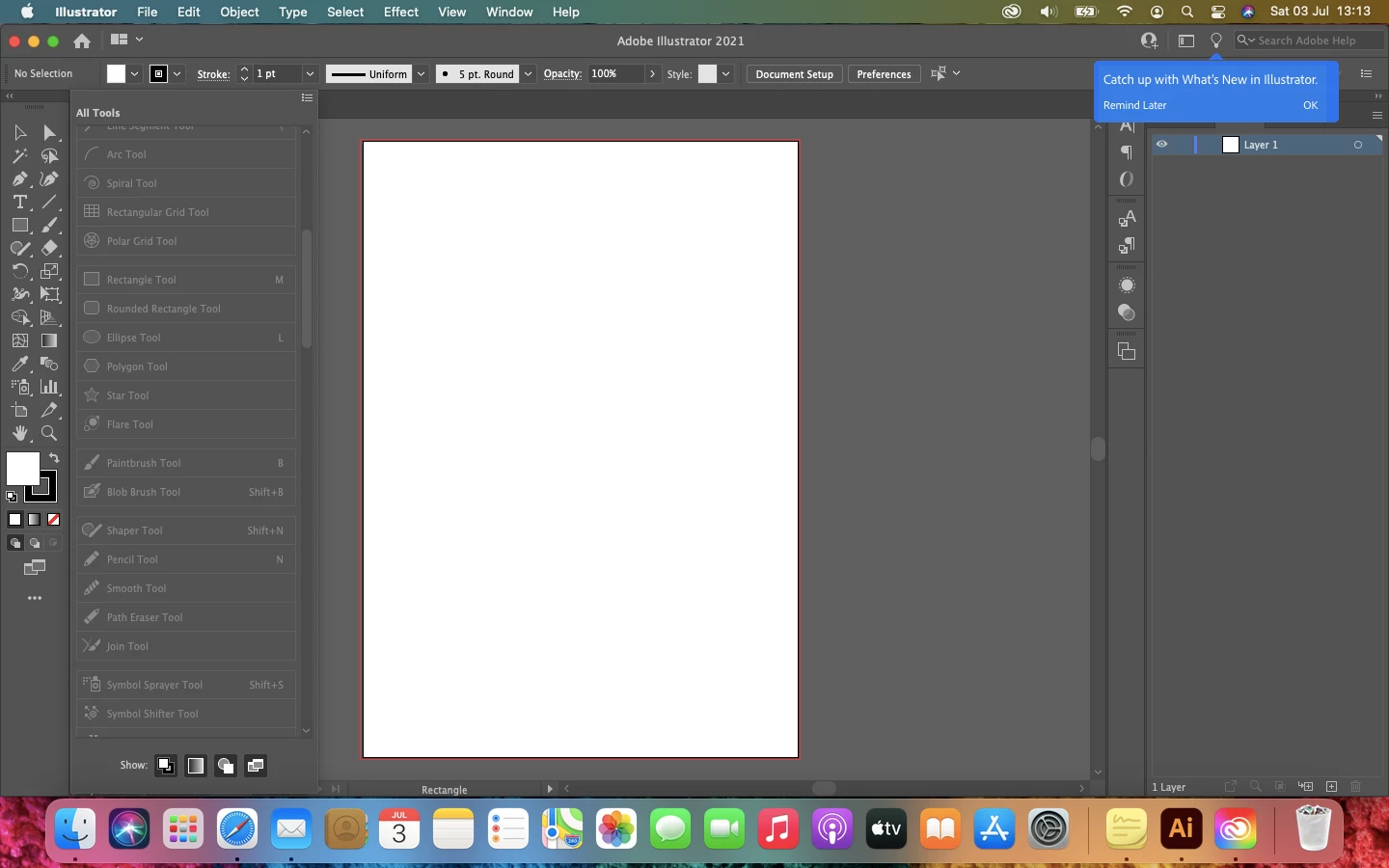Open the Window menu
Screen dimensions: 1389x868
click(x=509, y=12)
